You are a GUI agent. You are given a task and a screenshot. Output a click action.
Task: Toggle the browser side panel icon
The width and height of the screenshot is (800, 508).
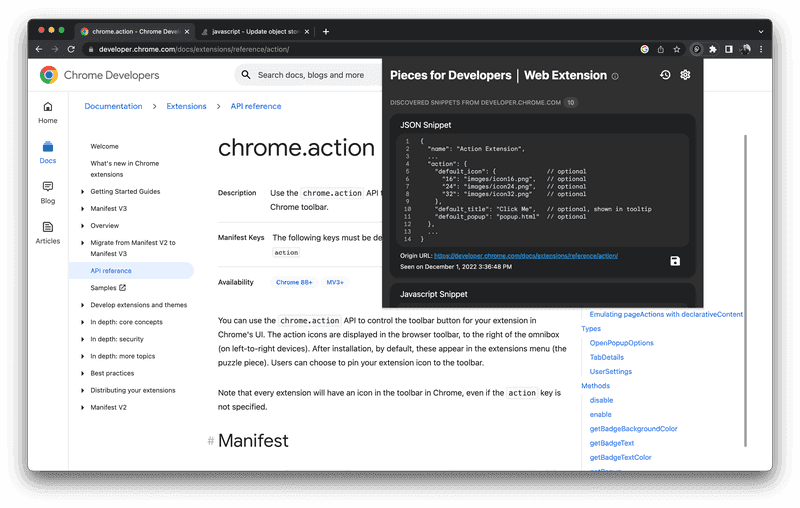[729, 49]
